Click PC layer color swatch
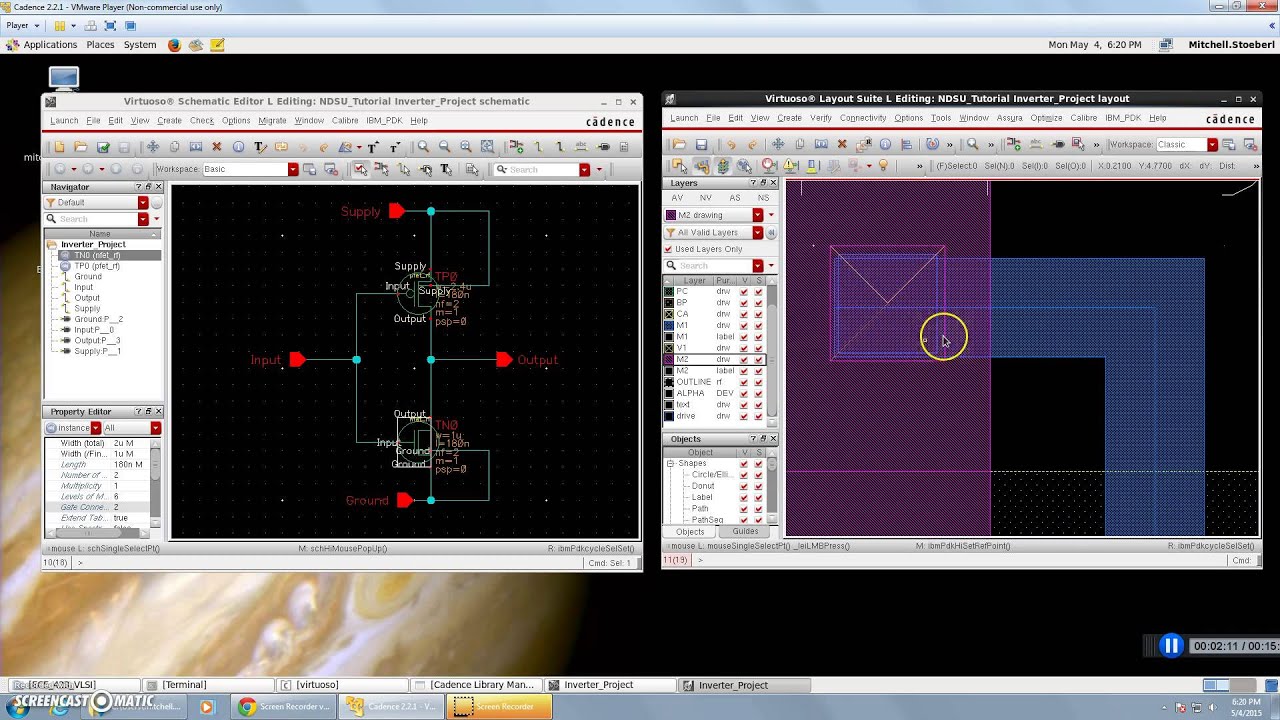The height and width of the screenshot is (720, 1280). click(x=669, y=291)
